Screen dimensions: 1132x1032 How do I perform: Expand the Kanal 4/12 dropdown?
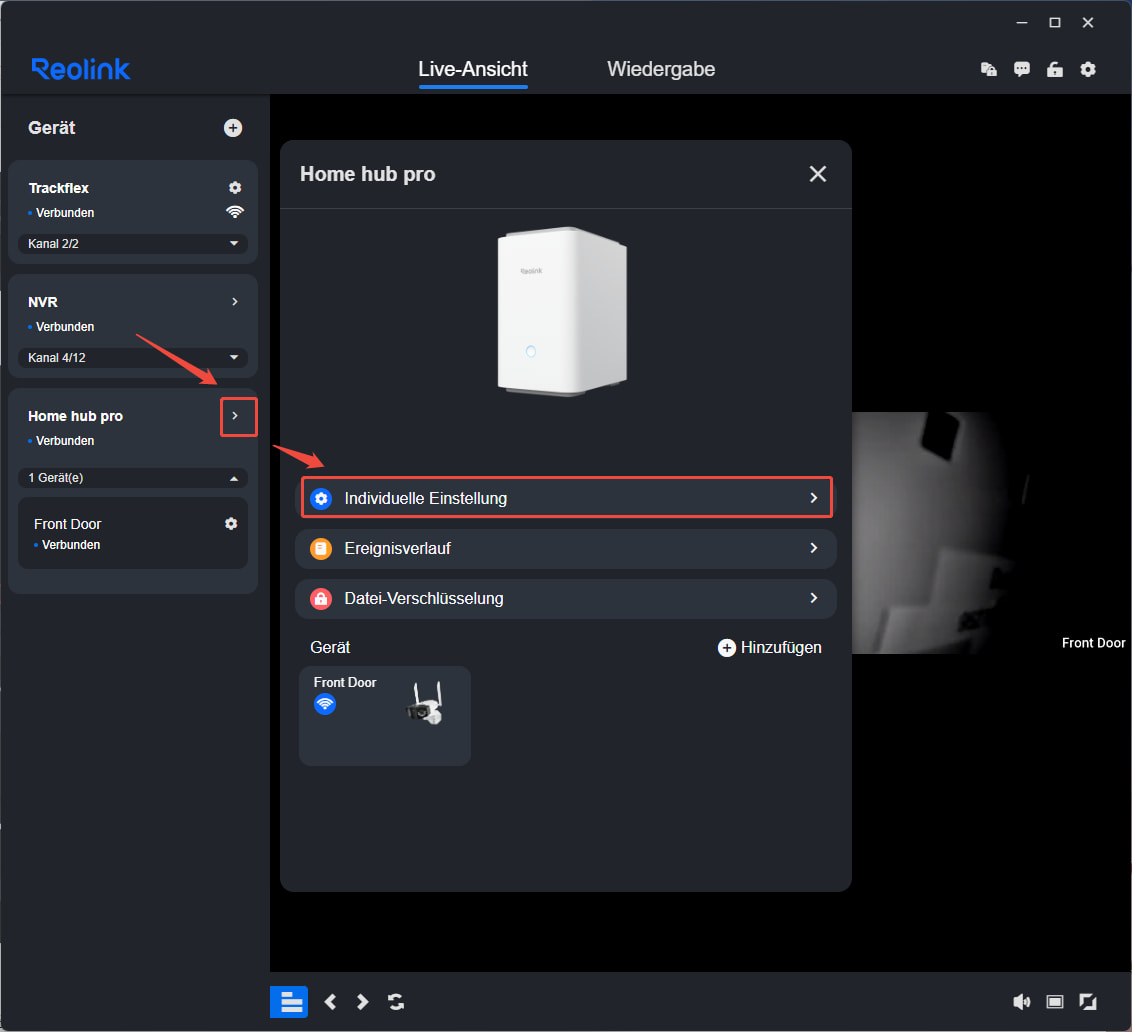point(133,357)
